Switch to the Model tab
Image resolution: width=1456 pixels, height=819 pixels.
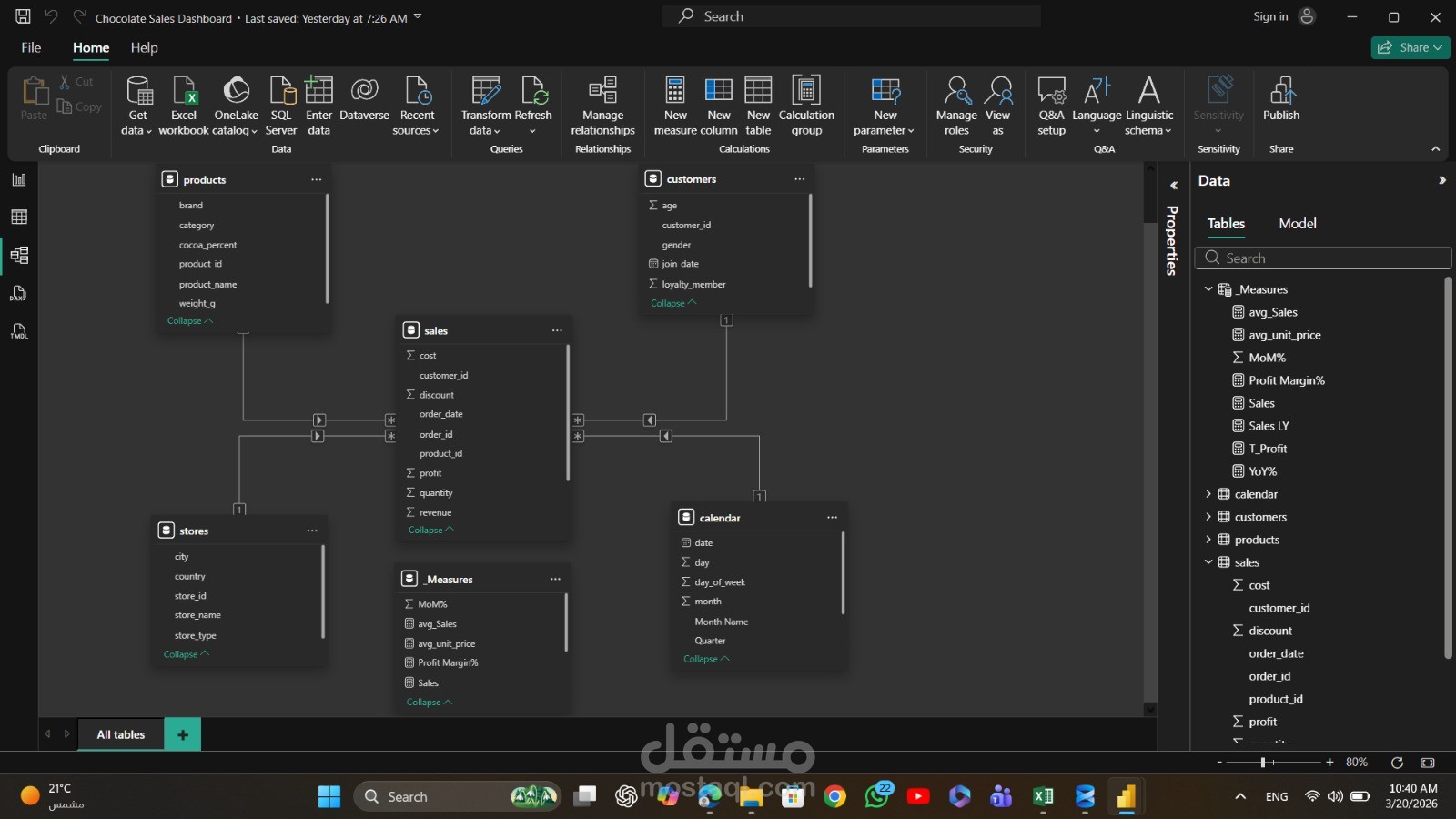pos(1297,224)
